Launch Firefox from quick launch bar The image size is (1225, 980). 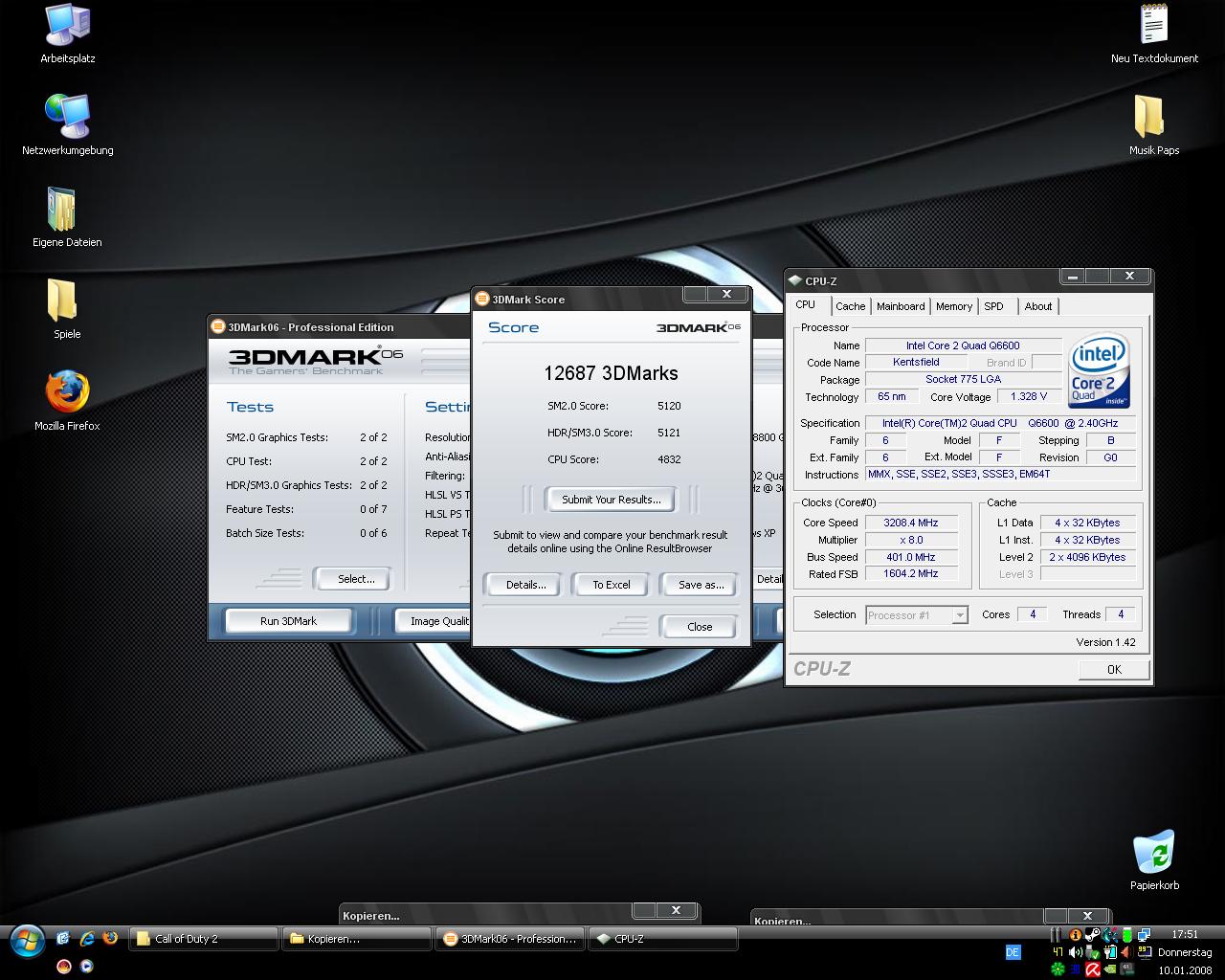pos(110,938)
